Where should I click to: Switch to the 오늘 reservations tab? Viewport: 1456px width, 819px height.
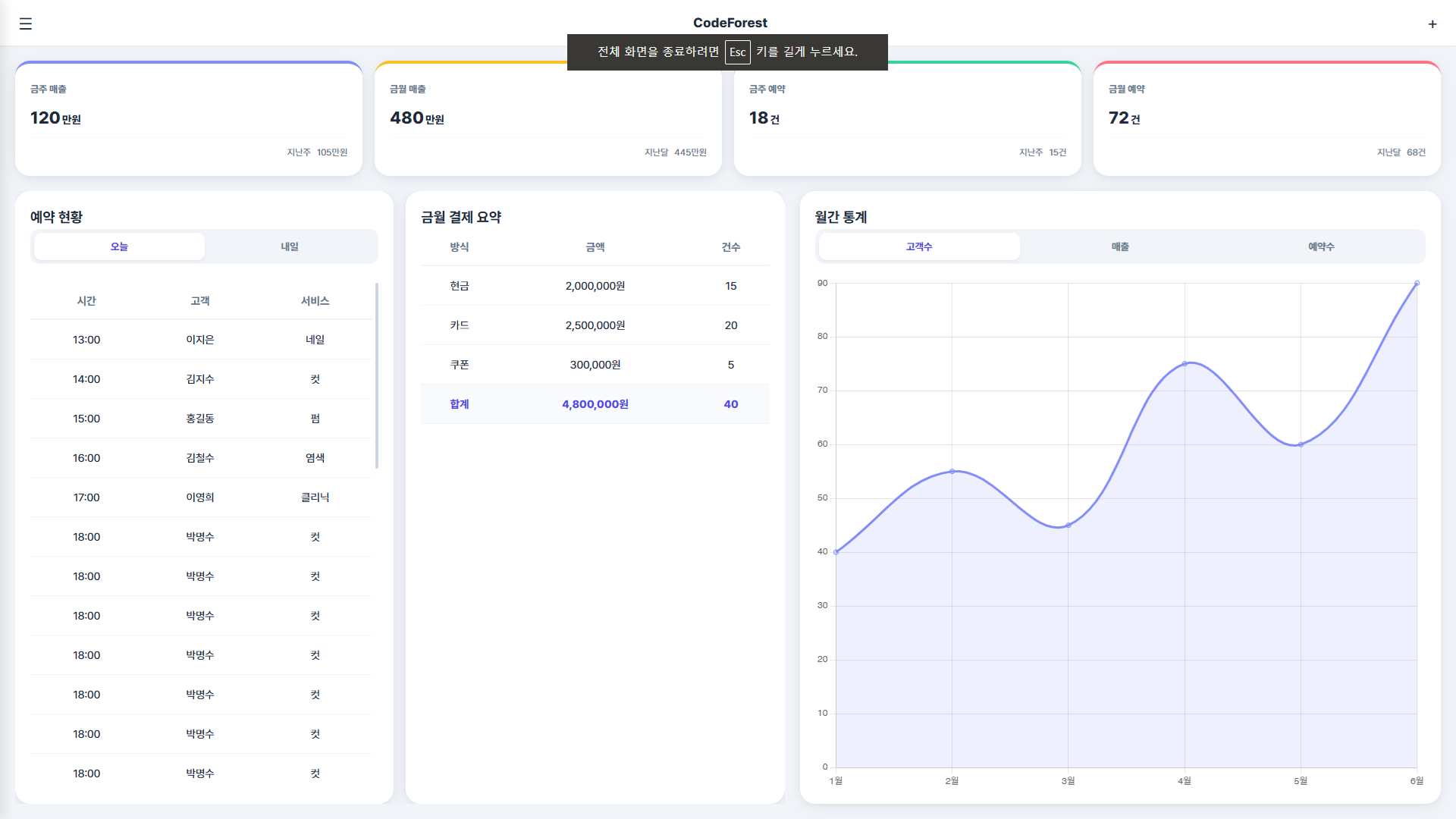coord(119,246)
